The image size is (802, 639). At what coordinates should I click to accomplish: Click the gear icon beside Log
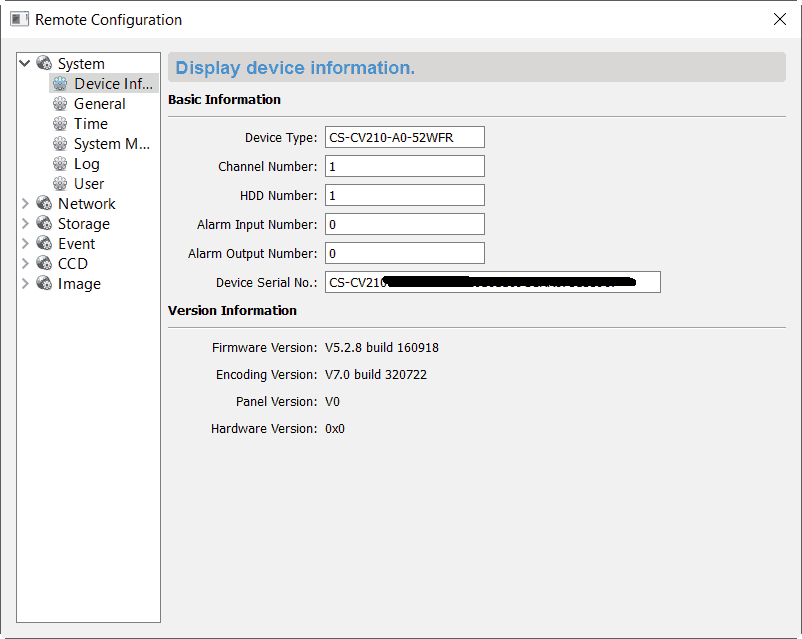coord(60,164)
